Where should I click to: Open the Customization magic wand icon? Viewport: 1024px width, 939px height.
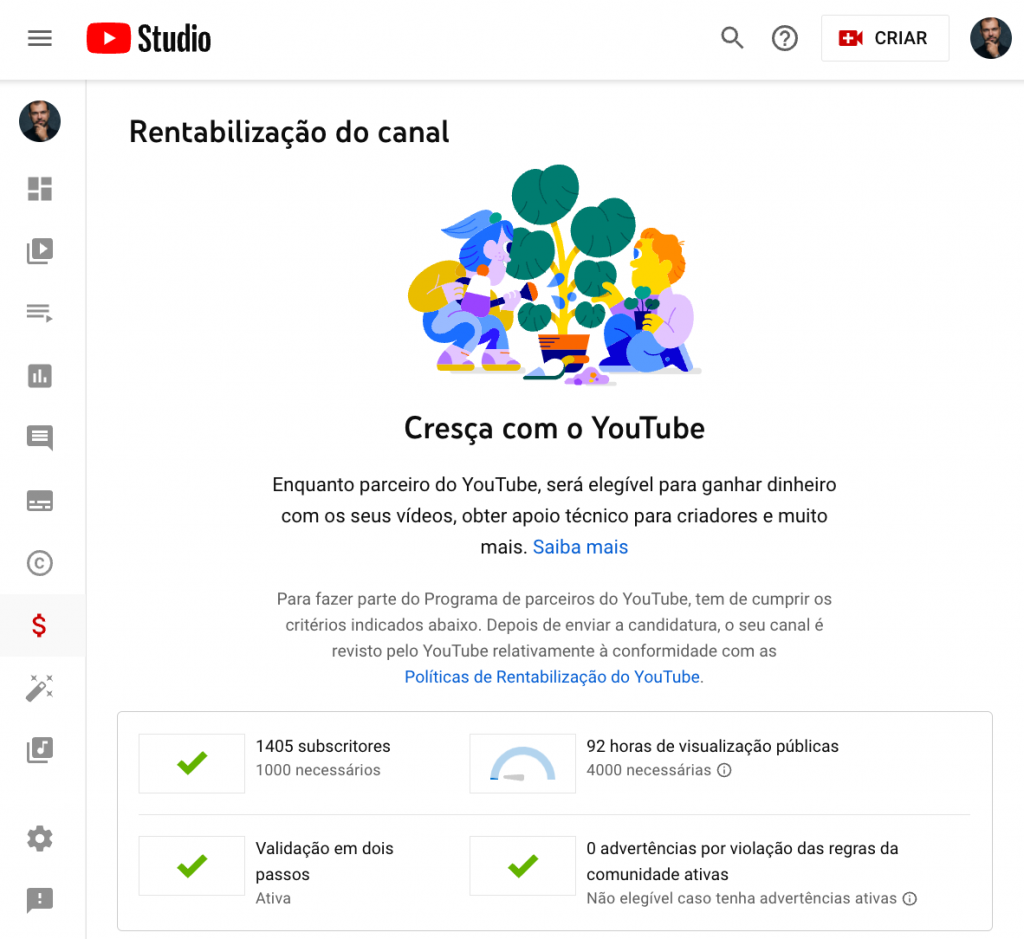[40, 688]
